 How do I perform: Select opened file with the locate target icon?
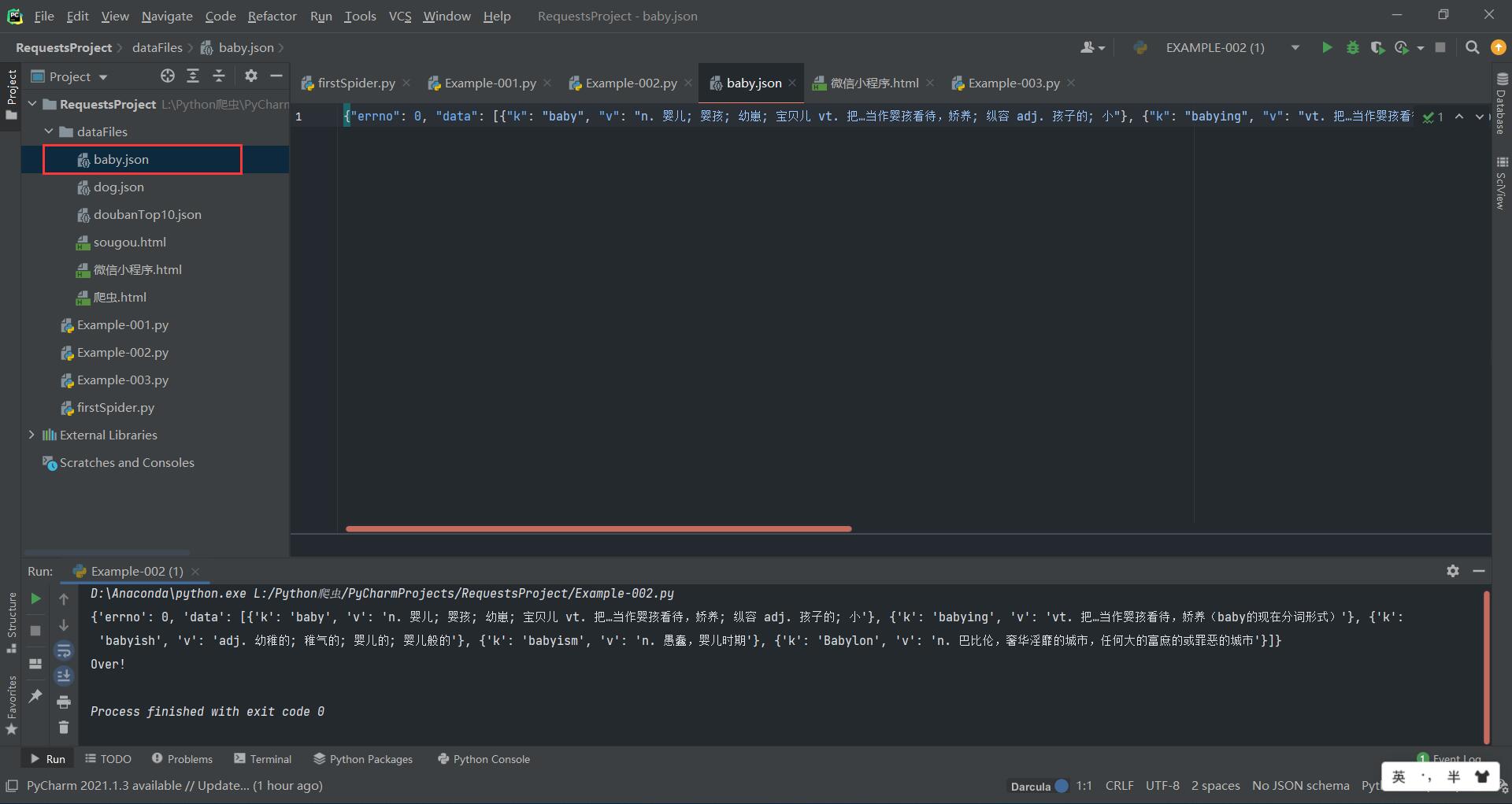point(168,76)
